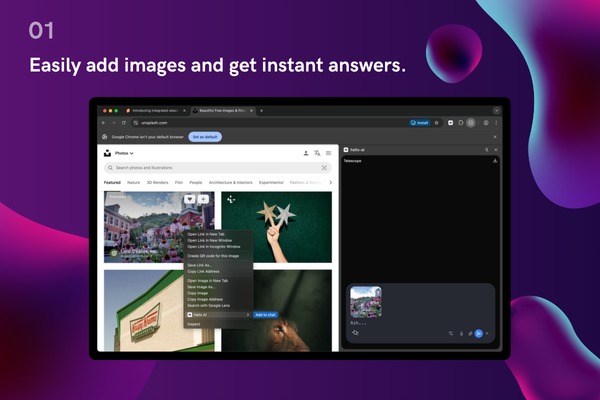Bookmark this page with the star icon

click(x=436, y=123)
